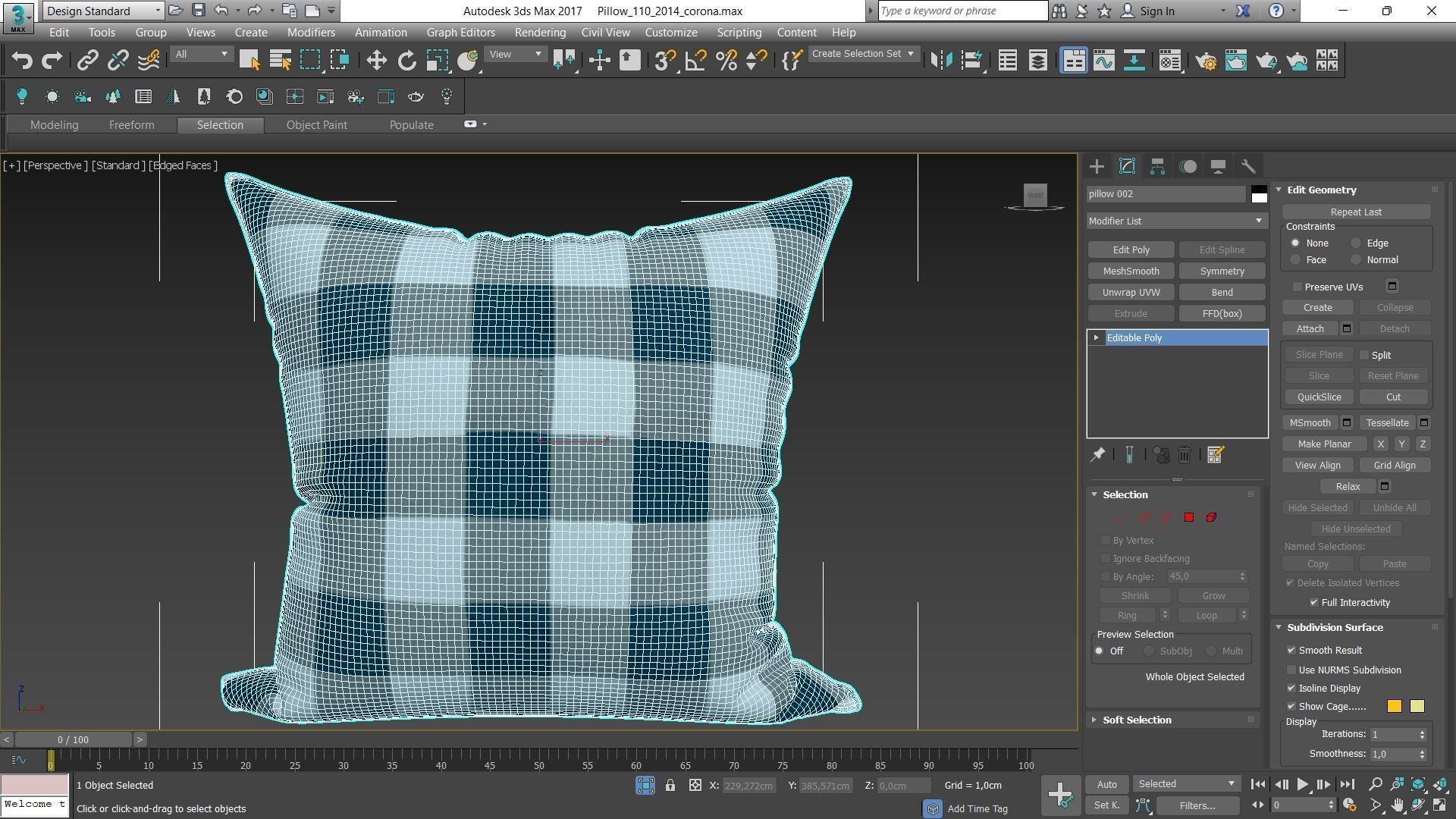Switch to the Motion command panel

coord(1188,167)
